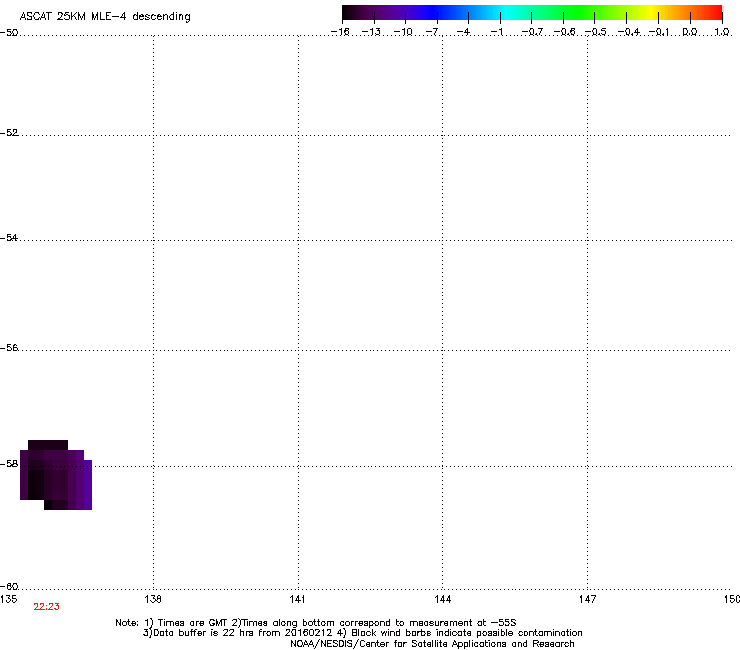Click the -1 color scale label
Screen dimensions: 740x650
click(x=497, y=32)
